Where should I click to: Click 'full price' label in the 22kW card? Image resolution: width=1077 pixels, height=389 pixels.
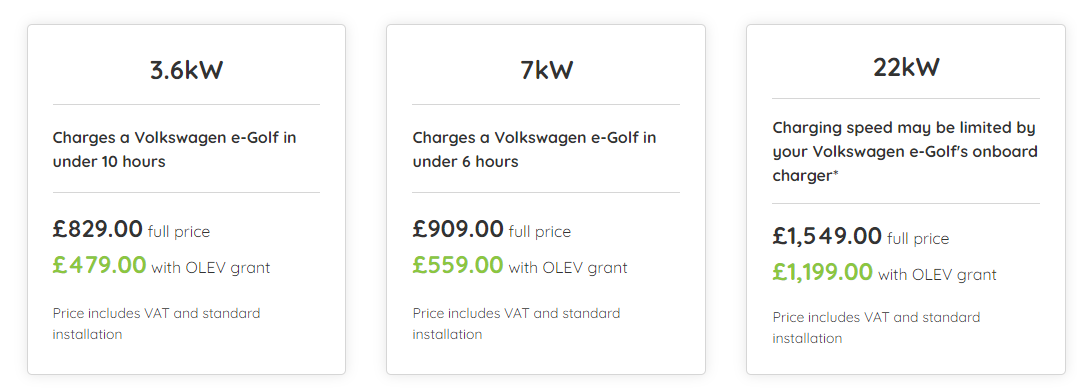(918, 239)
